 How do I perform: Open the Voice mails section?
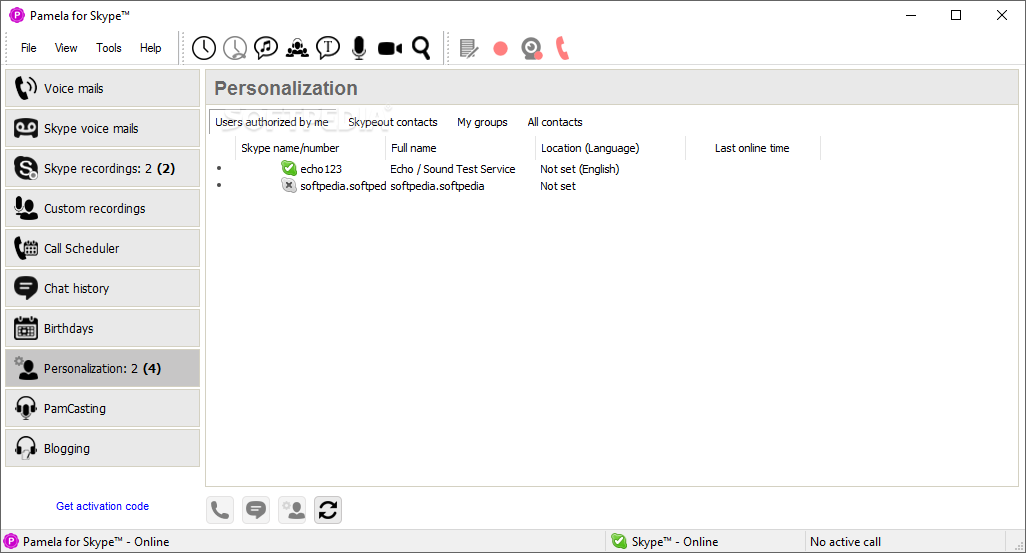103,88
